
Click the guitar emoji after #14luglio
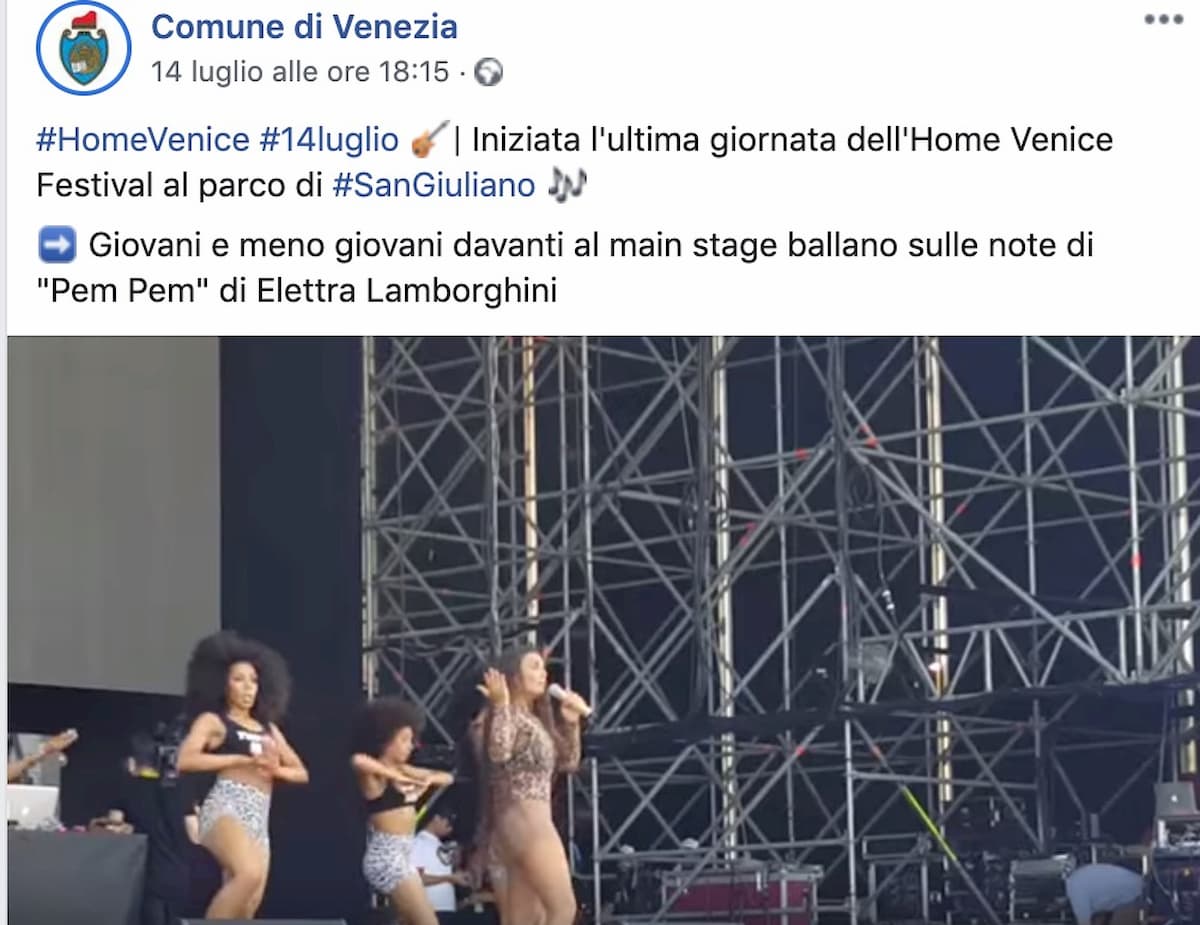tap(427, 138)
